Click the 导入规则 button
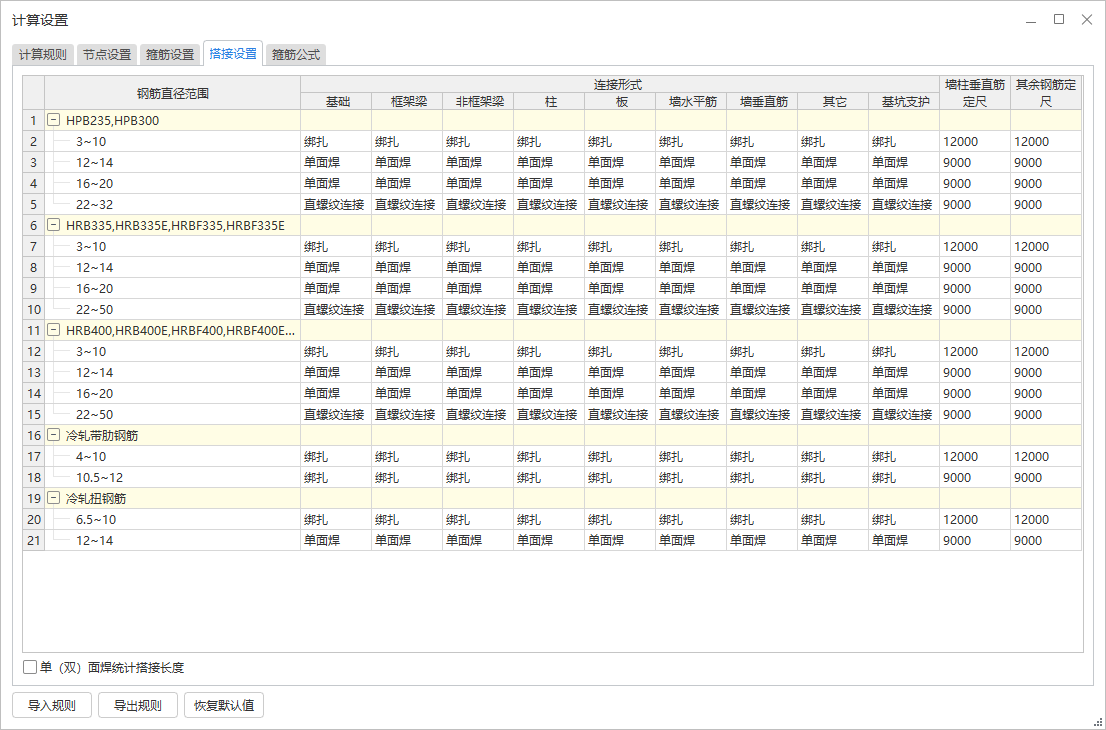 pos(52,705)
